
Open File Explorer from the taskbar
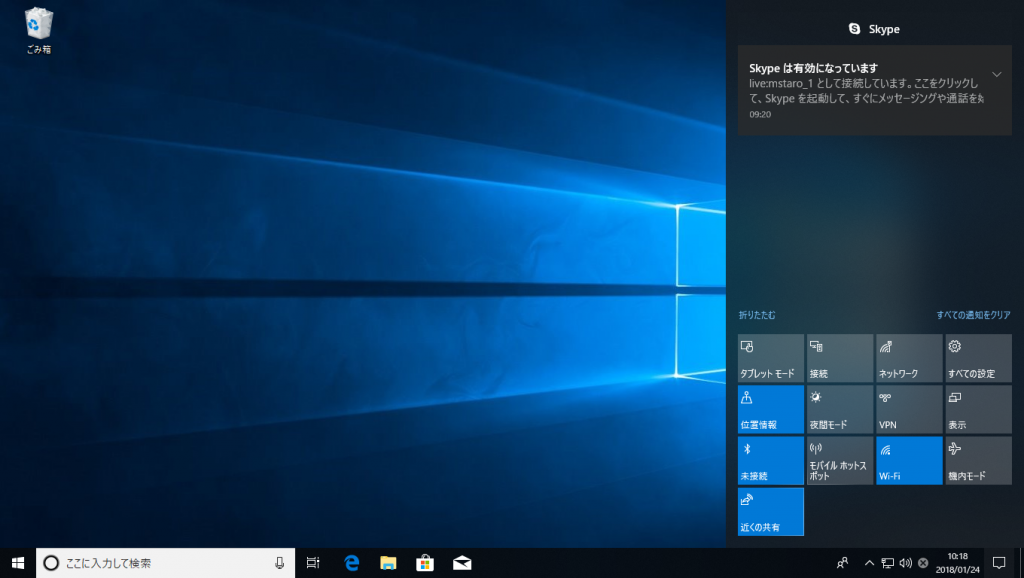point(388,563)
